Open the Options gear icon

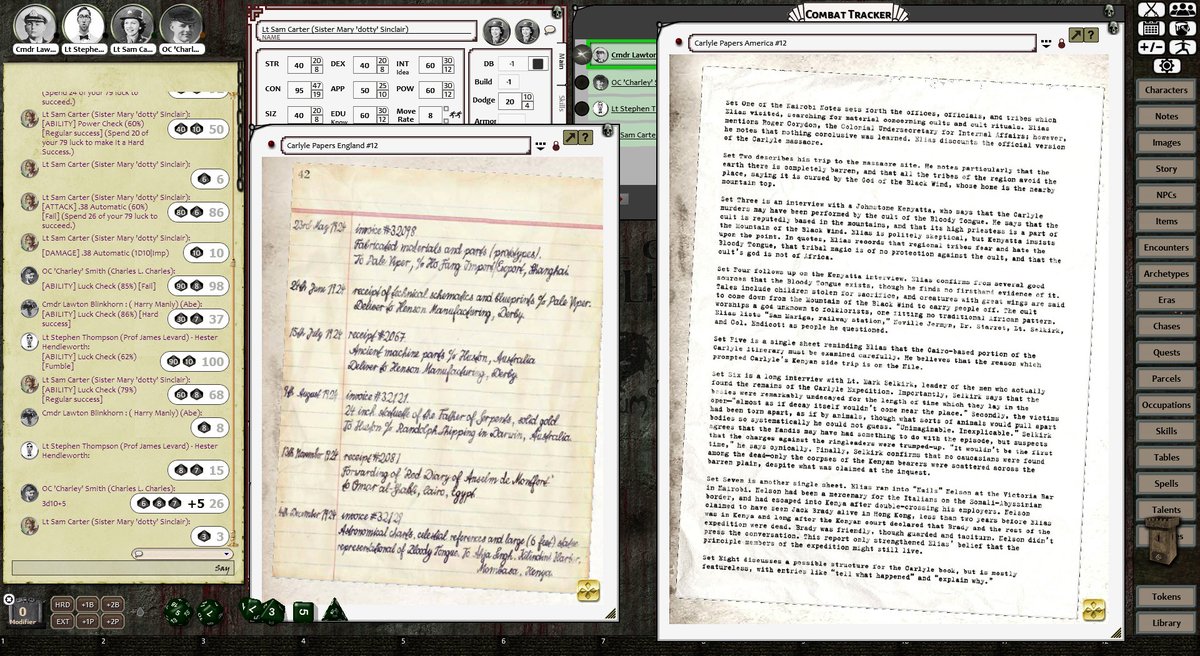[x=1166, y=66]
